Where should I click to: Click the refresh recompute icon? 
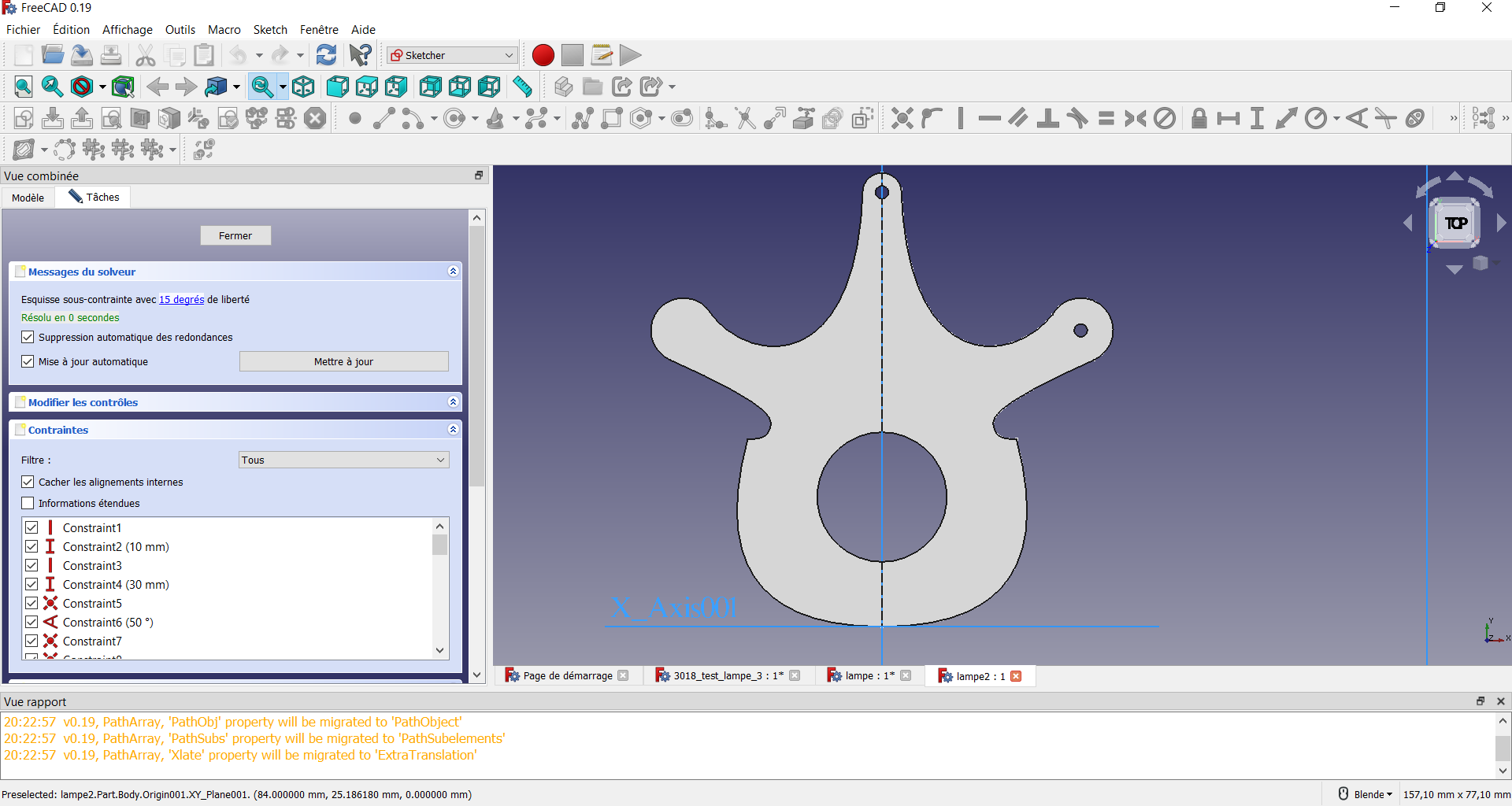click(326, 55)
